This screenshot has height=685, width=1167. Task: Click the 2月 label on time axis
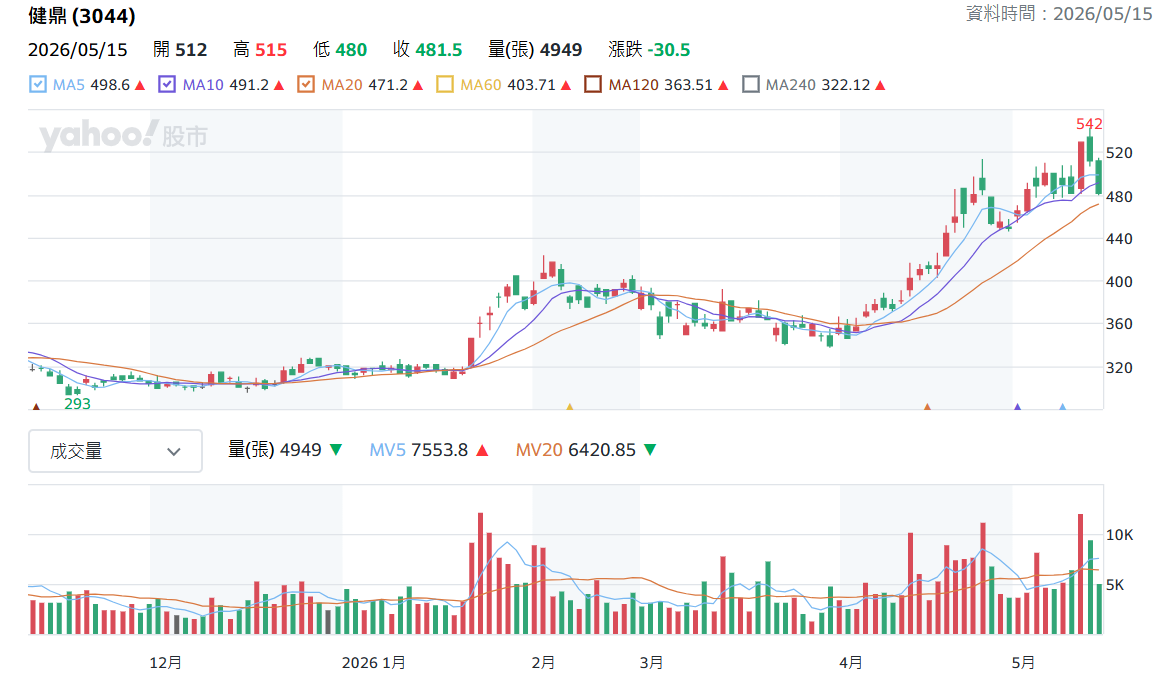pos(543,663)
